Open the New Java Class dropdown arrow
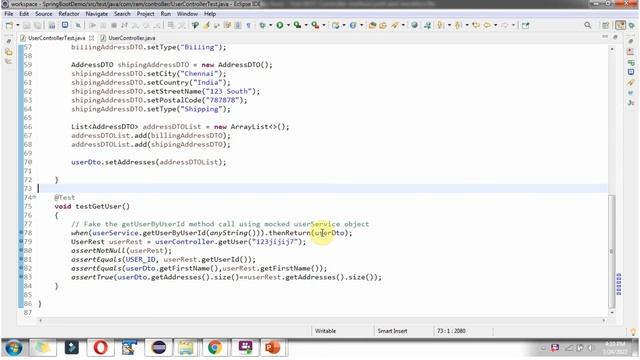Image resolution: width=640 pixels, height=360 pixels. tap(362, 25)
